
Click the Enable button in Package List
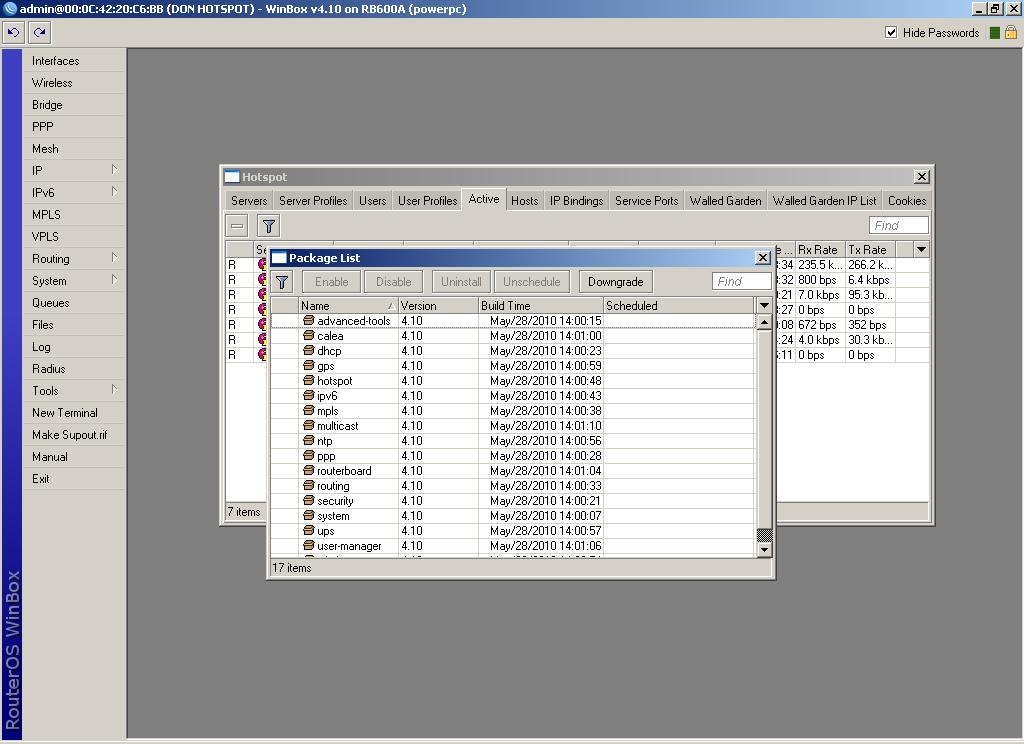[332, 282]
